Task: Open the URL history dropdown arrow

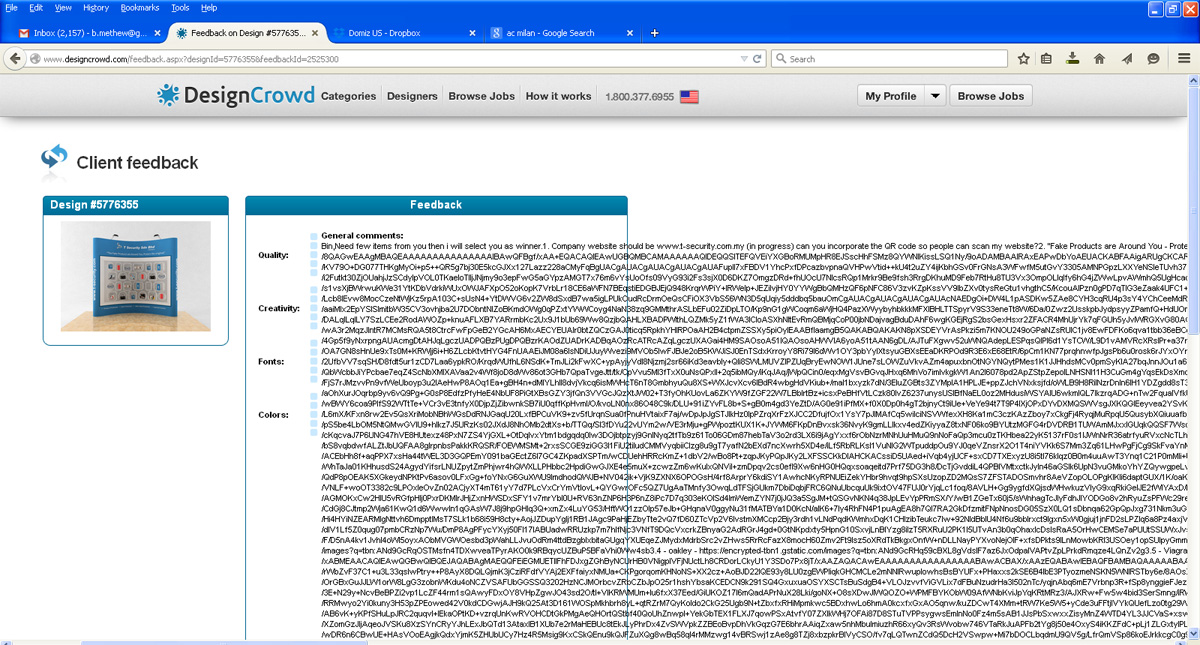Action: (745, 59)
